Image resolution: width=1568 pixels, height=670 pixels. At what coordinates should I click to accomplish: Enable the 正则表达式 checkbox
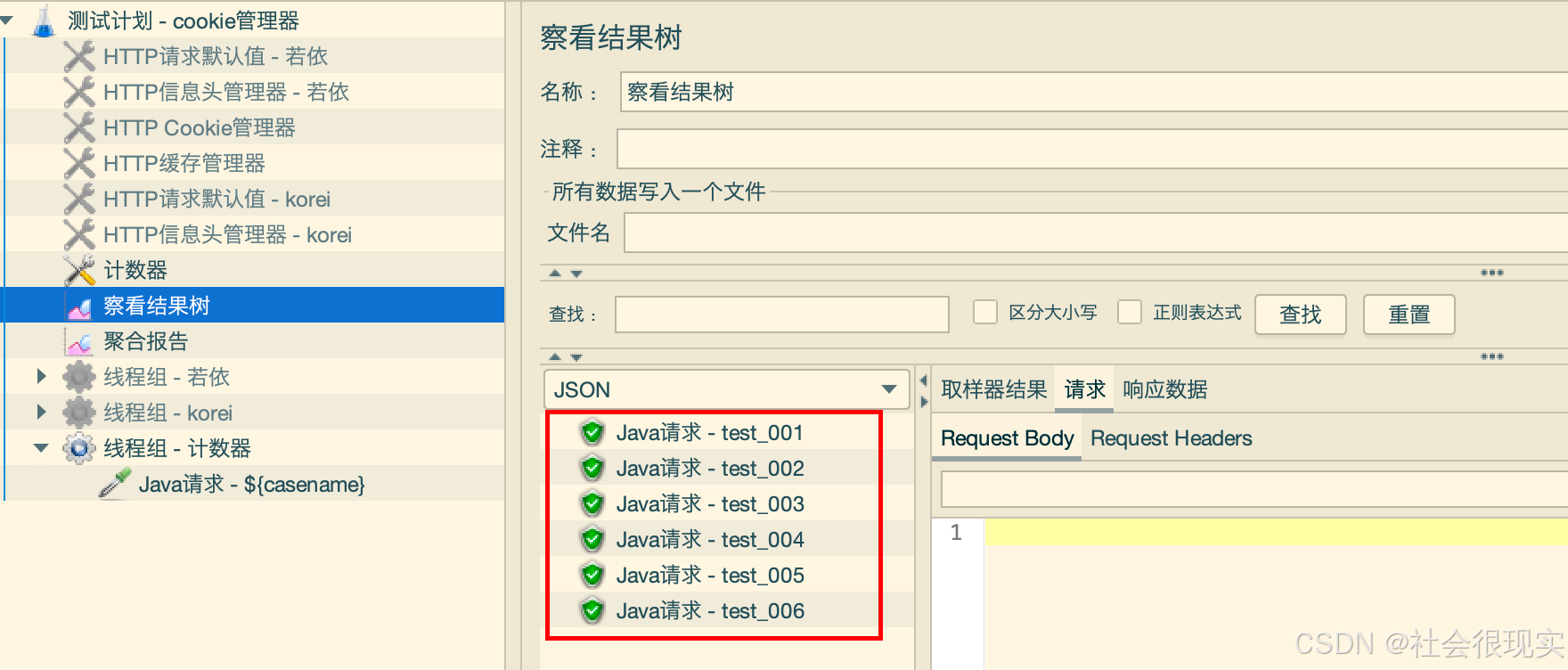coord(1130,313)
